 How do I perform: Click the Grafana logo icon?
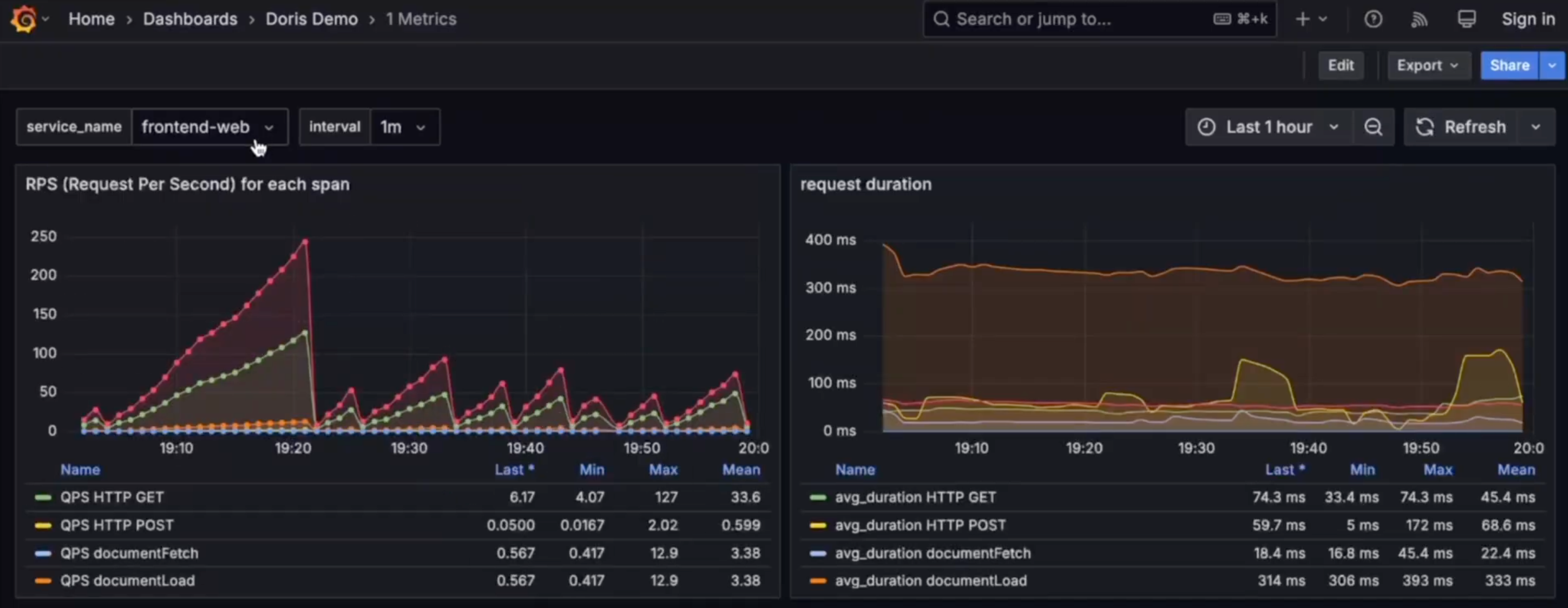(x=23, y=19)
